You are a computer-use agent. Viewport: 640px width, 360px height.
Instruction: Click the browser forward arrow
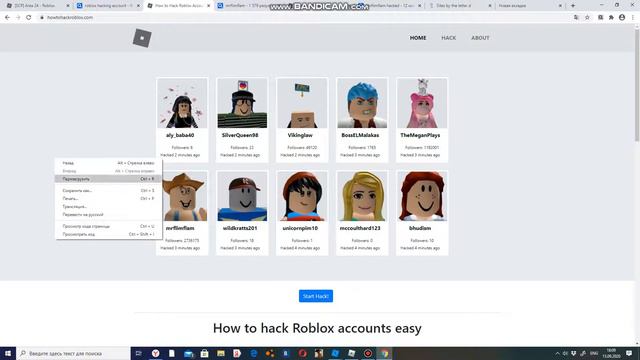coord(18,18)
